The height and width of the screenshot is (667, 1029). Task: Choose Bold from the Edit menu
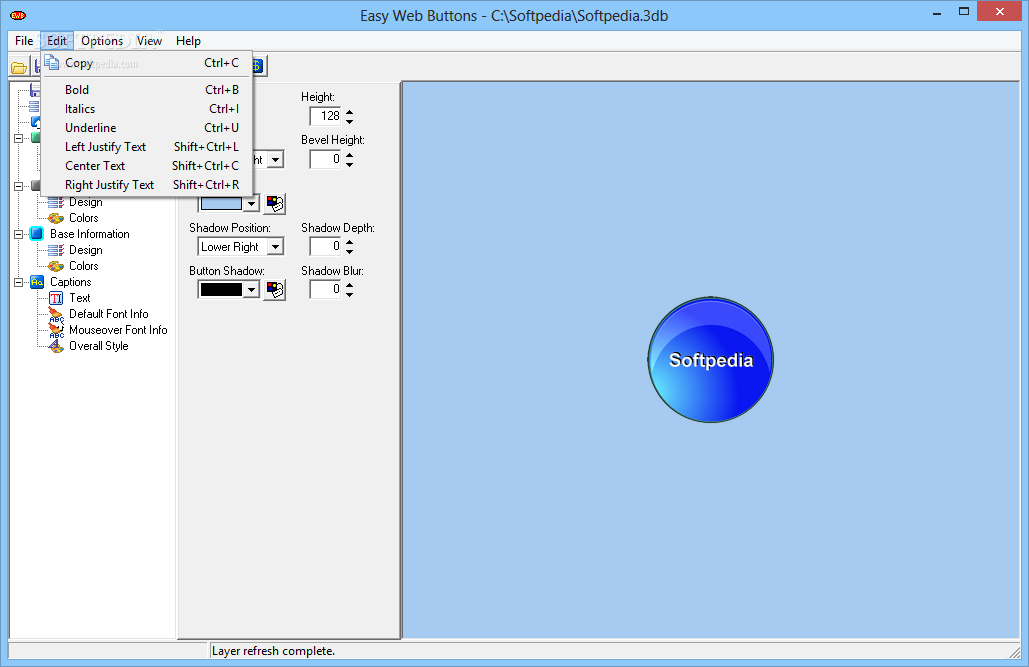click(x=147, y=90)
